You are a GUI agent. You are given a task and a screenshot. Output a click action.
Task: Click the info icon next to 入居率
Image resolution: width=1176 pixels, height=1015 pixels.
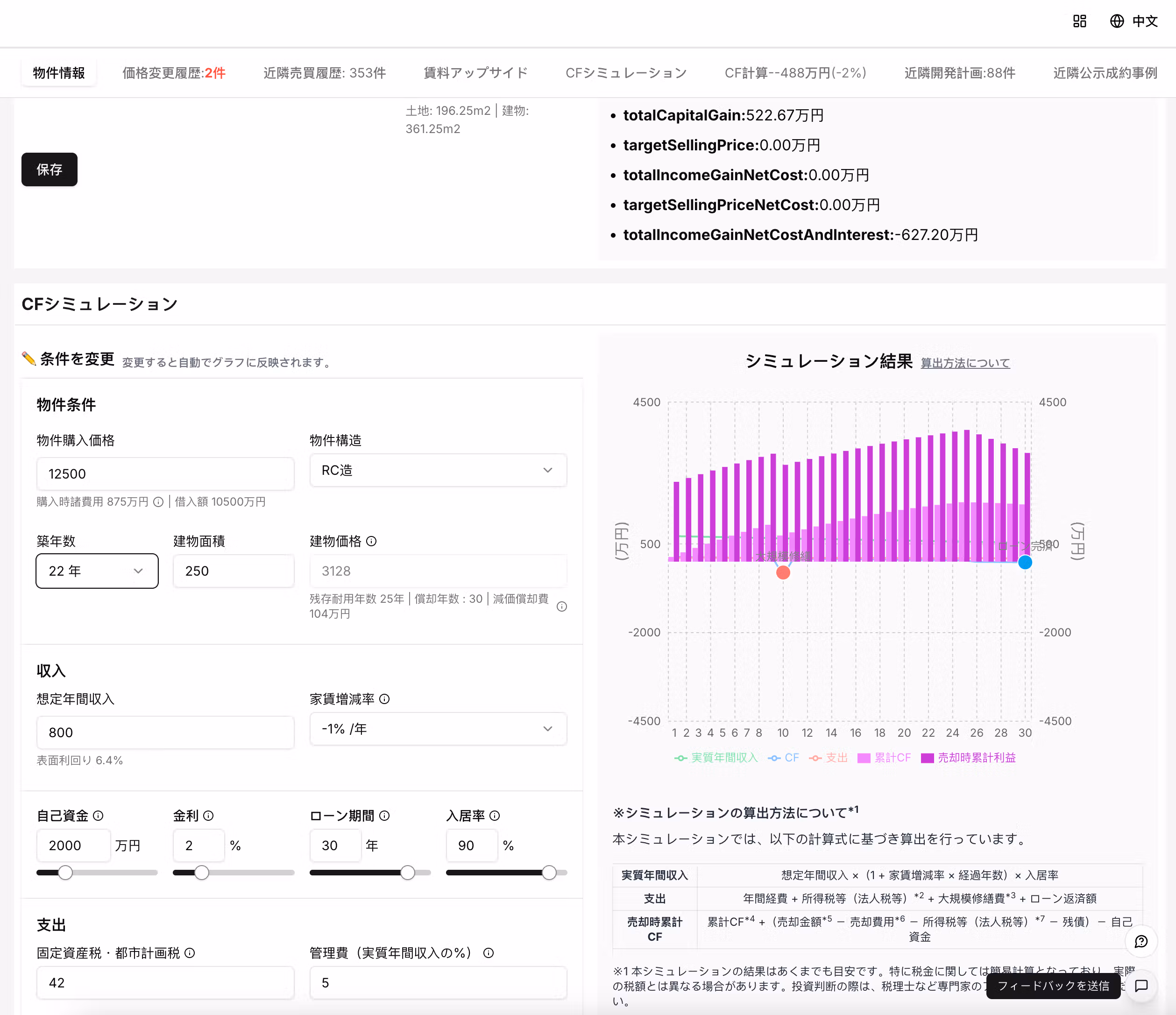[494, 816]
